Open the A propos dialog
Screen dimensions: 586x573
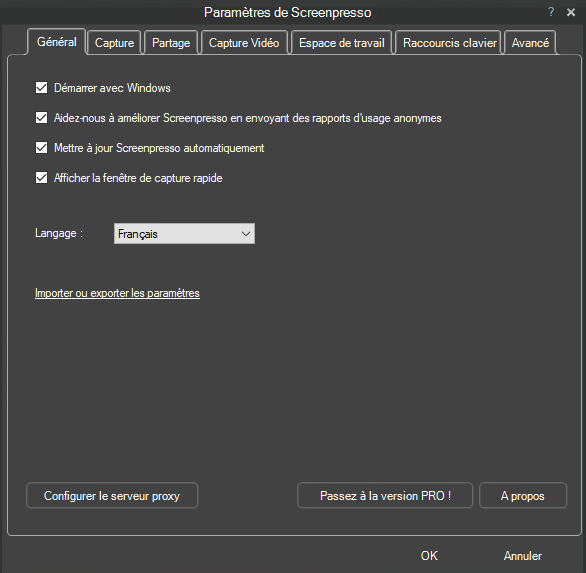coord(523,496)
